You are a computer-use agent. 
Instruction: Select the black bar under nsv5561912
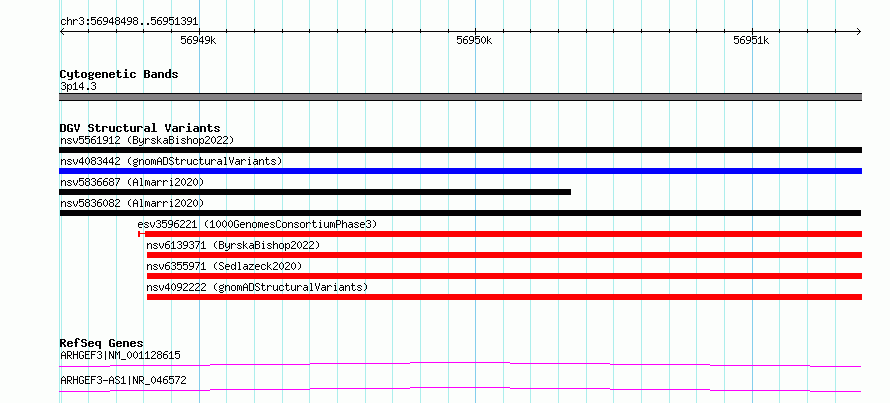click(460, 150)
